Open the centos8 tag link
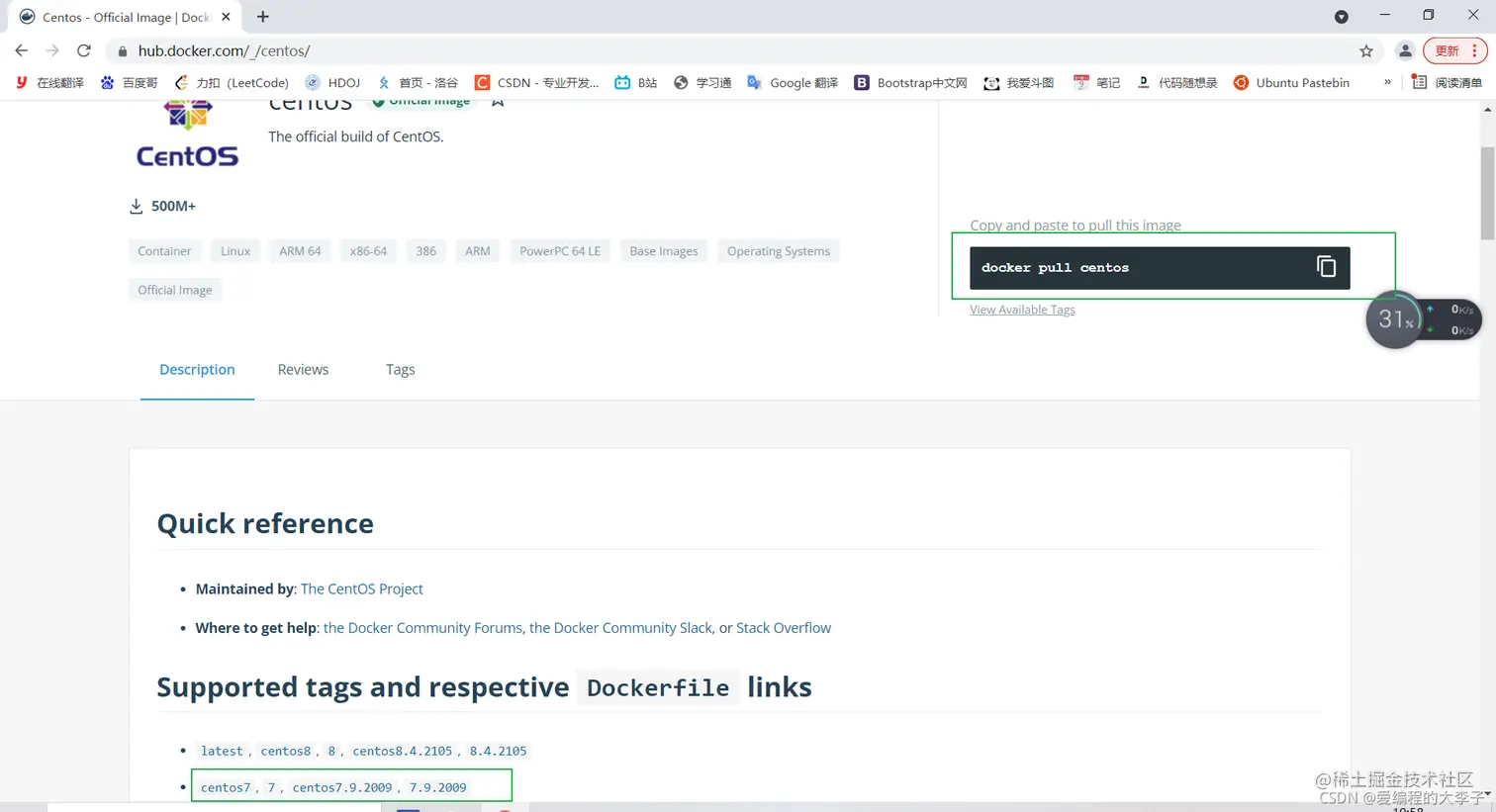Viewport: 1496px width, 812px height. coord(286,751)
